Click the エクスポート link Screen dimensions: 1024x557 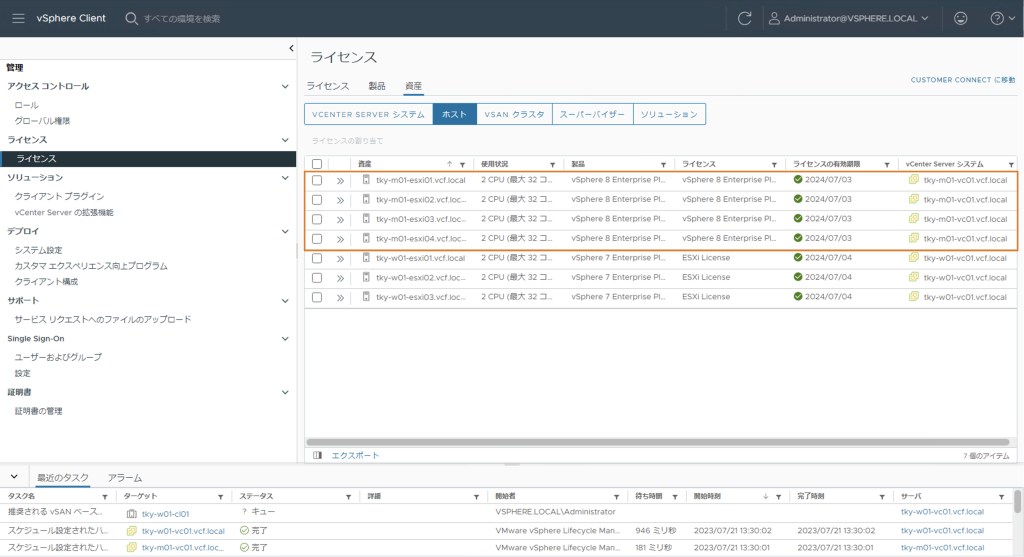(x=355, y=455)
